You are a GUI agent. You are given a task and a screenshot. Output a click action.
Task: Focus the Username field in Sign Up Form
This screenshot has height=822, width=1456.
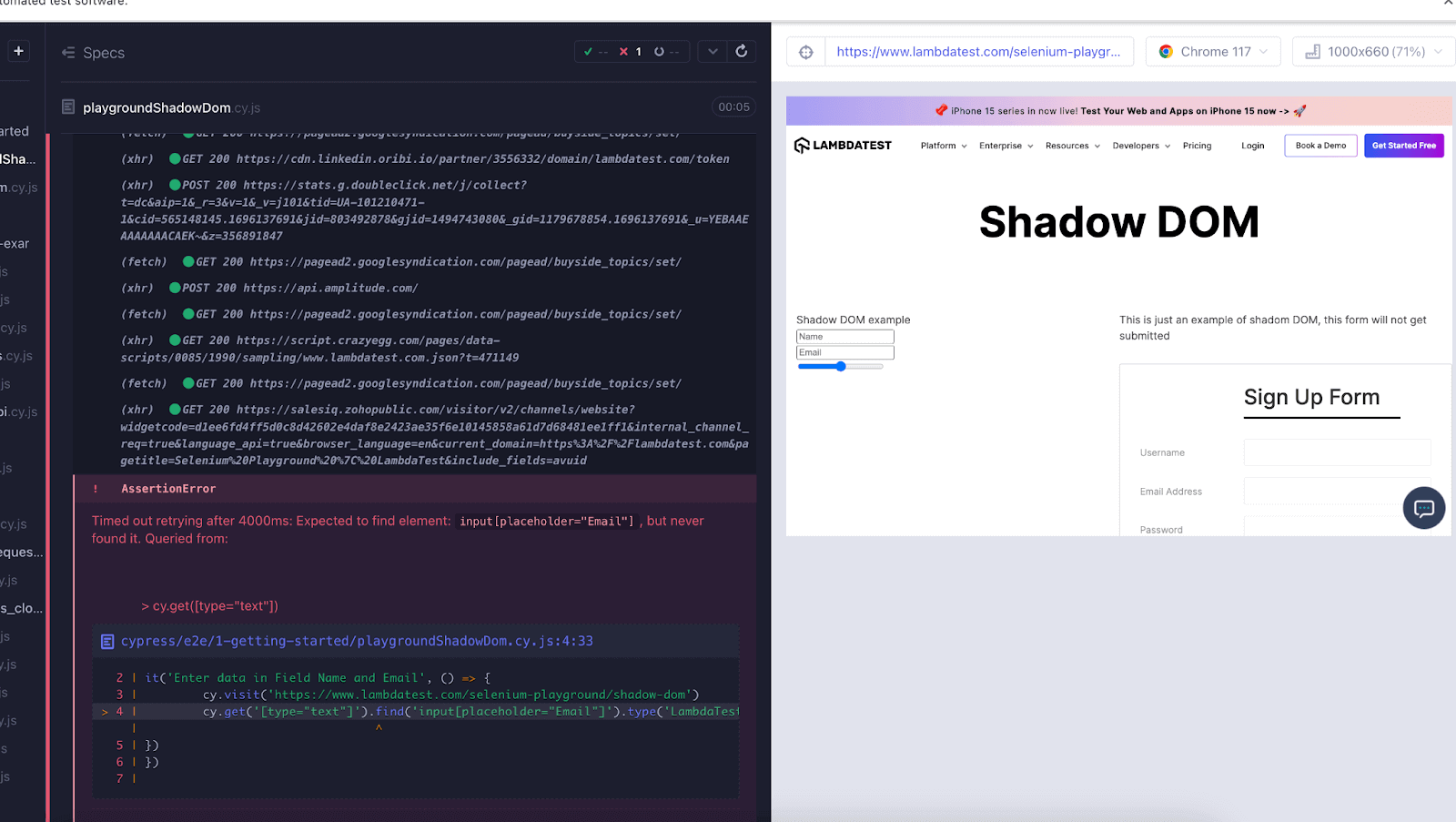pyautogui.click(x=1337, y=452)
